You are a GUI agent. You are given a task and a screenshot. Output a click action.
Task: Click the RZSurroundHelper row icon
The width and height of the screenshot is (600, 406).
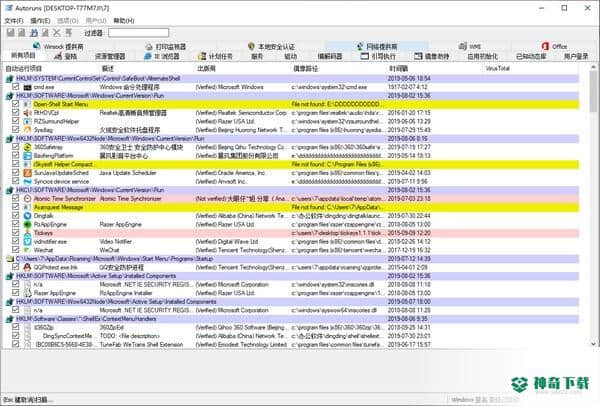coord(27,121)
